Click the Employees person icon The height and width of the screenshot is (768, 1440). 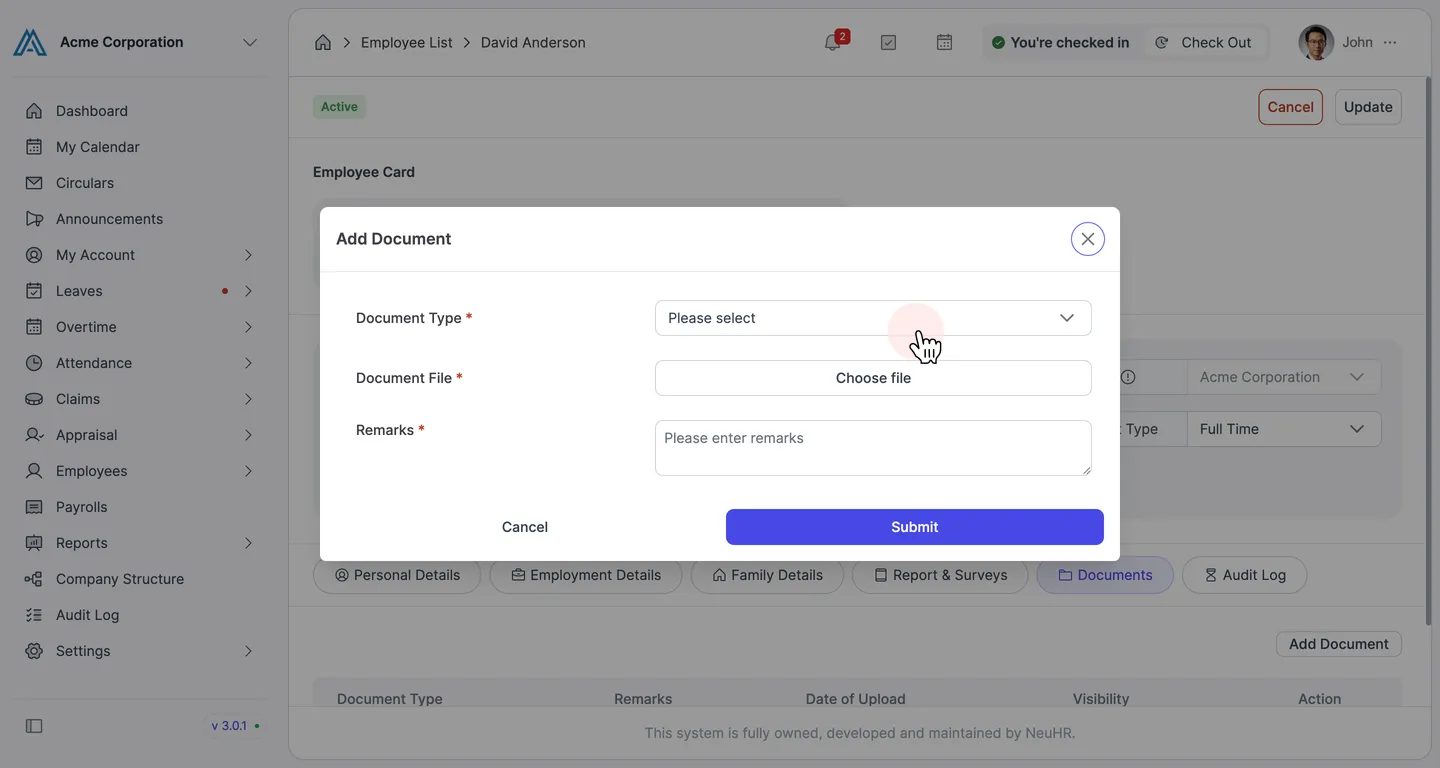tap(34, 471)
